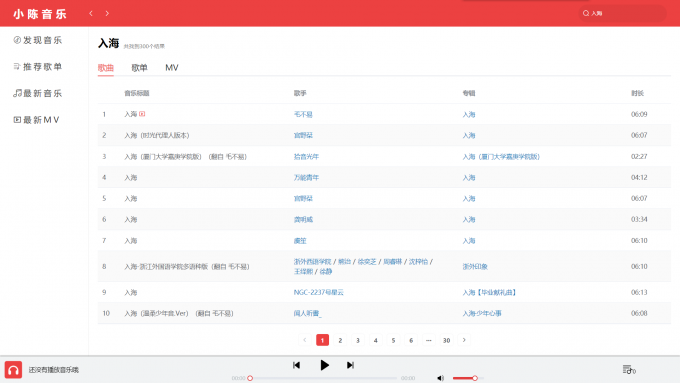Click the MV icon next to song 1
Viewport: 680px width, 383px height.
[142, 114]
